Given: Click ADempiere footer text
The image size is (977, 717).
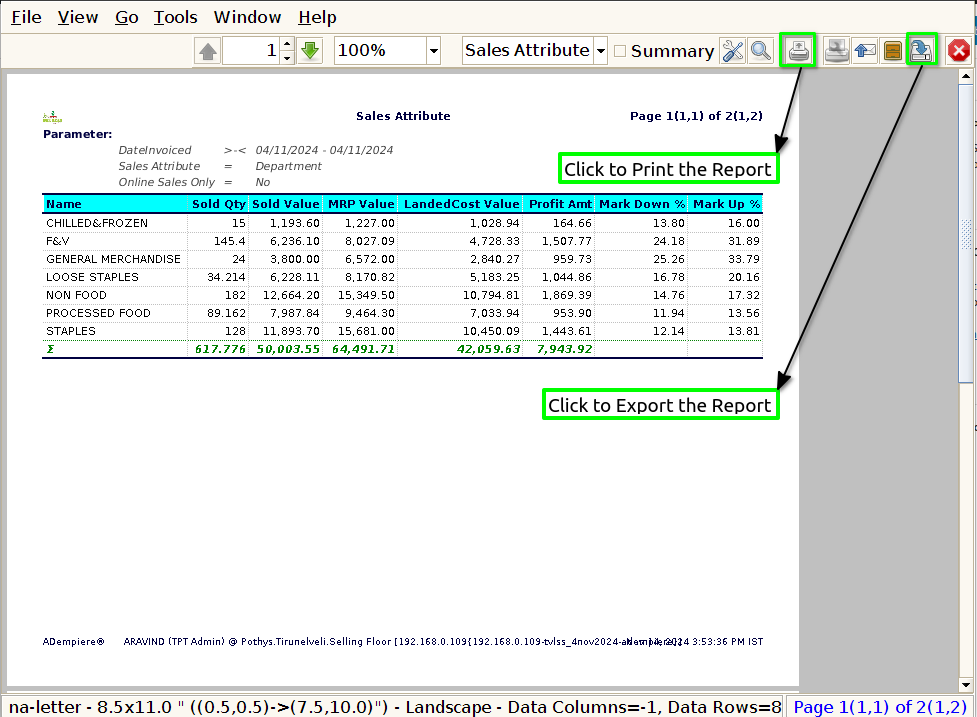Looking at the screenshot, I should 74,642.
